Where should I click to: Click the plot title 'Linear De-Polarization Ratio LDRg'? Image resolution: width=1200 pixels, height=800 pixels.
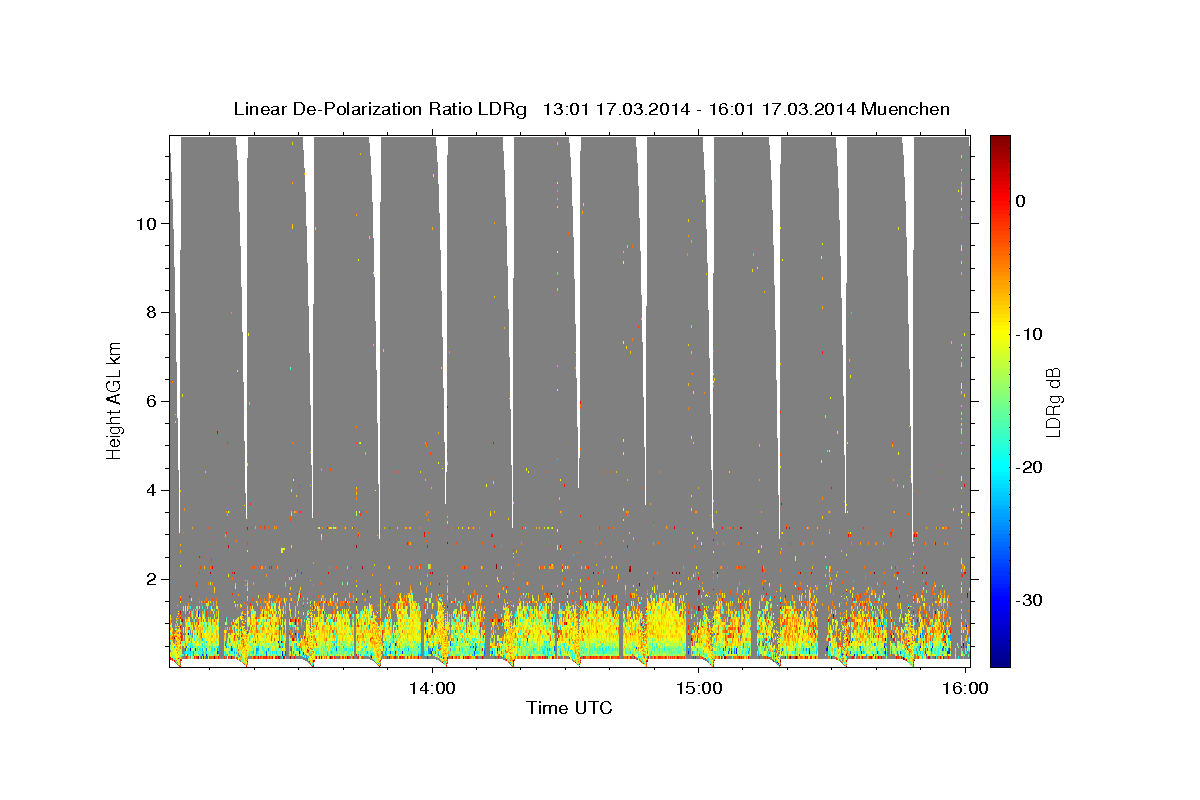click(379, 109)
